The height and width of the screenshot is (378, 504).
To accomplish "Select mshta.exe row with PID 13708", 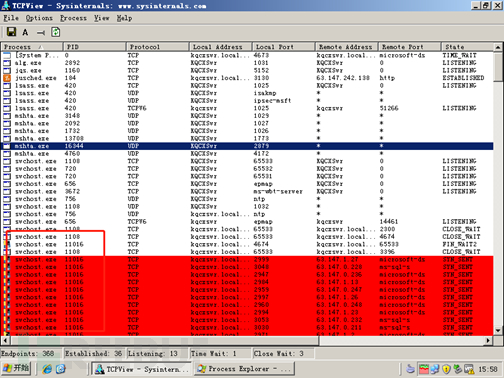I will (247, 138).
